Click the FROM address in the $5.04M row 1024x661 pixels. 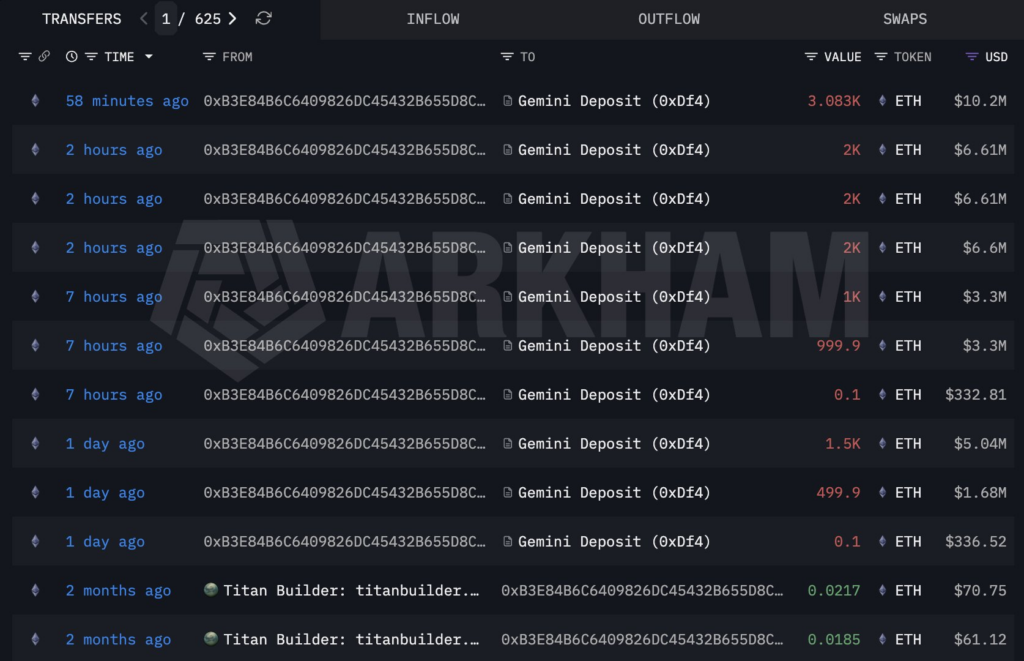pos(344,443)
